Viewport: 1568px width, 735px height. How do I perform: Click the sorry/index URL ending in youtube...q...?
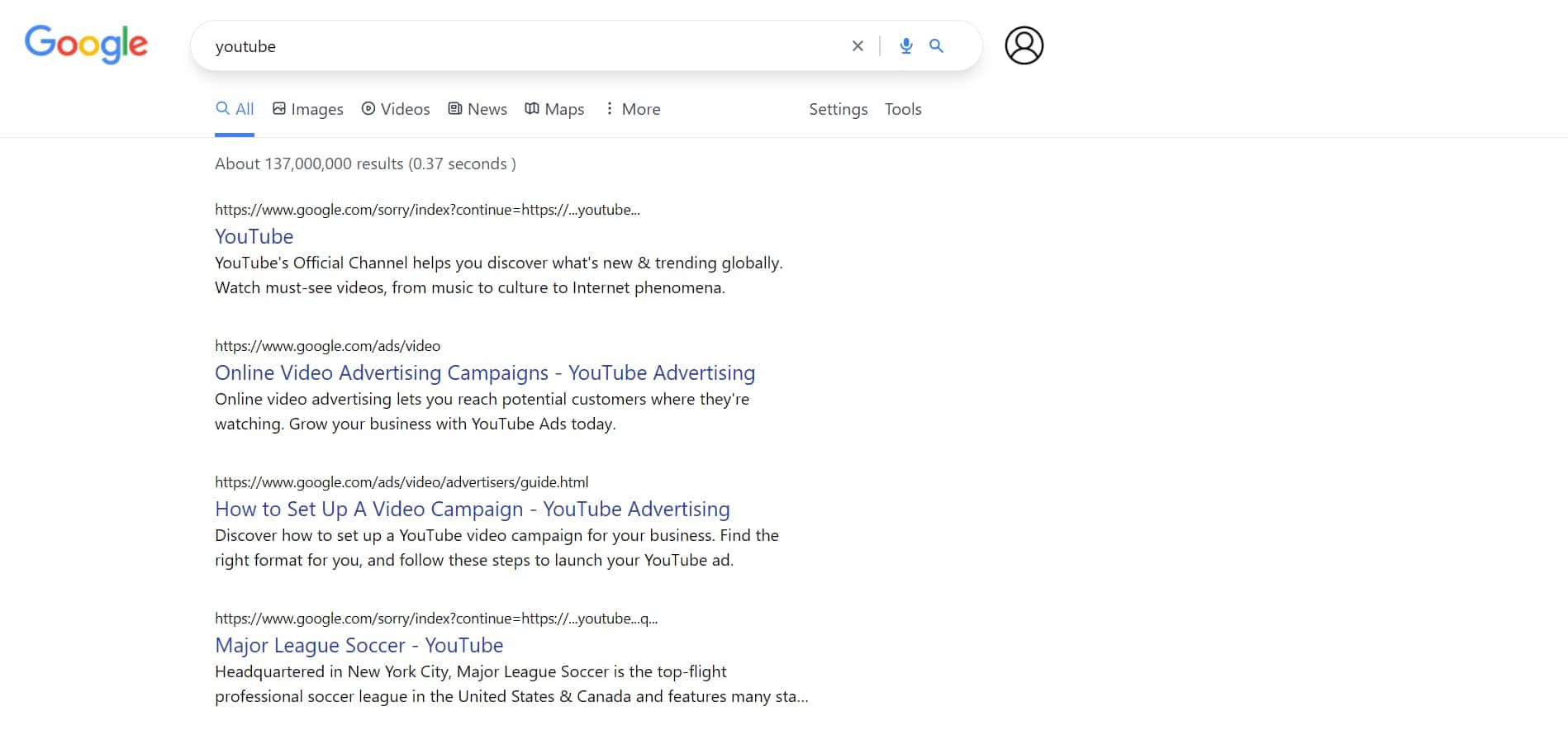pyautogui.click(x=436, y=619)
